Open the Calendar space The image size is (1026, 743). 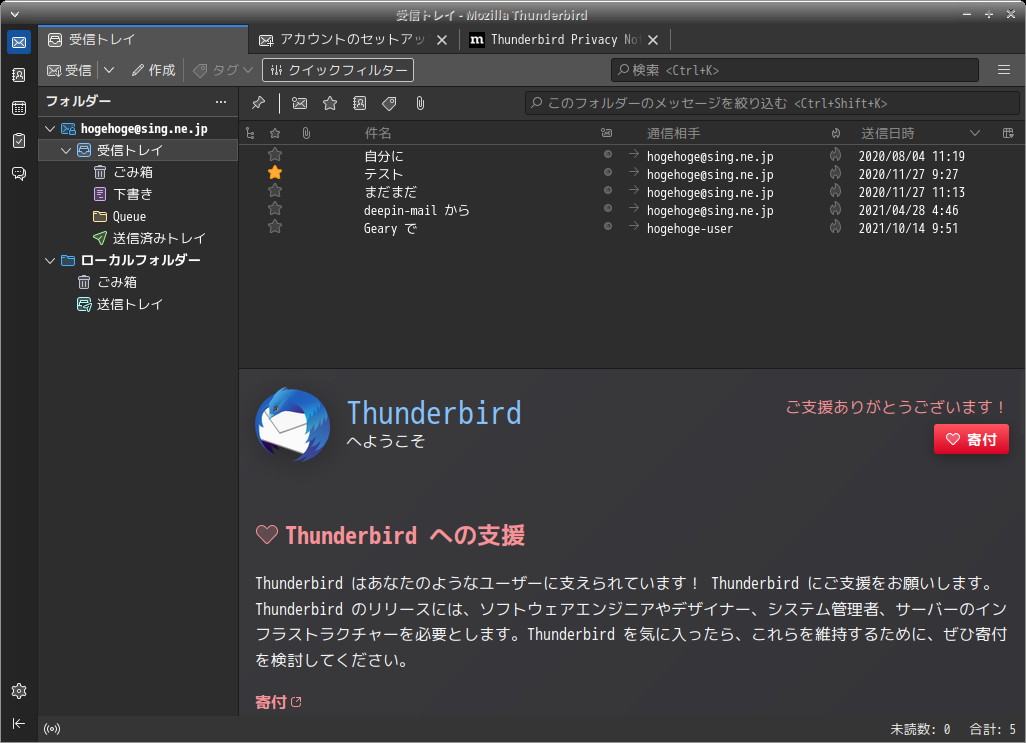(x=19, y=108)
